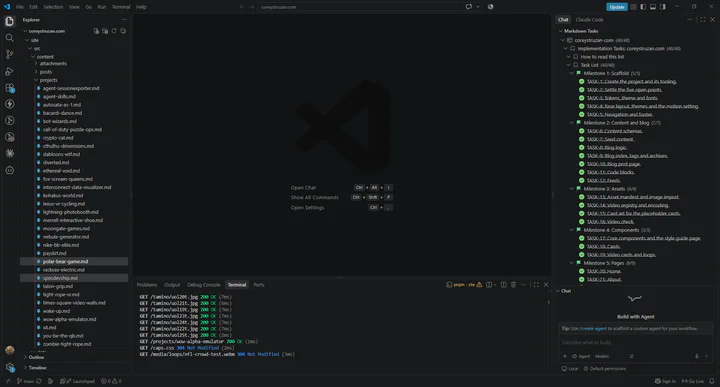Open Explorer views and more actions menu
This screenshot has height=387, width=720.
(x=124, y=20)
